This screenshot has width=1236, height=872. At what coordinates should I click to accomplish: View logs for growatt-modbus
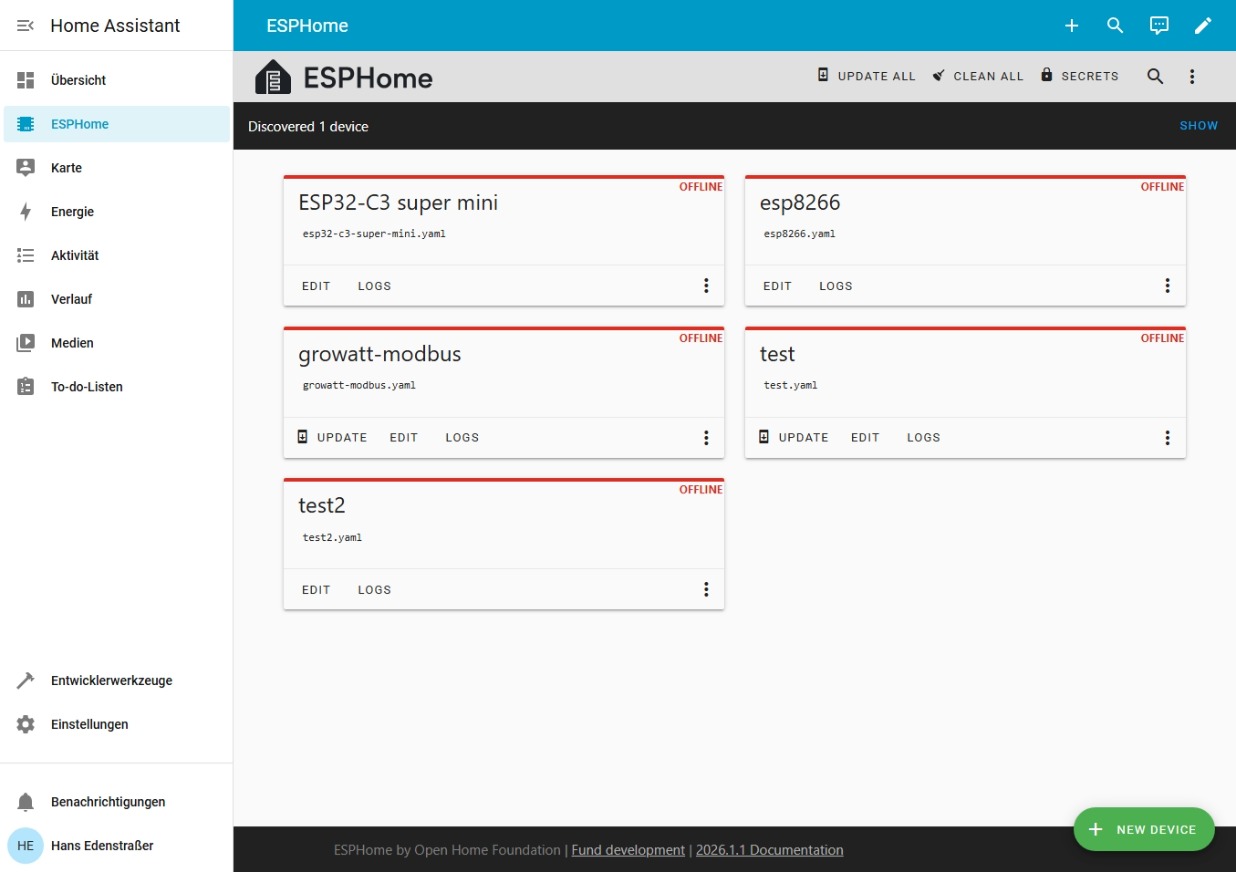[x=462, y=437]
